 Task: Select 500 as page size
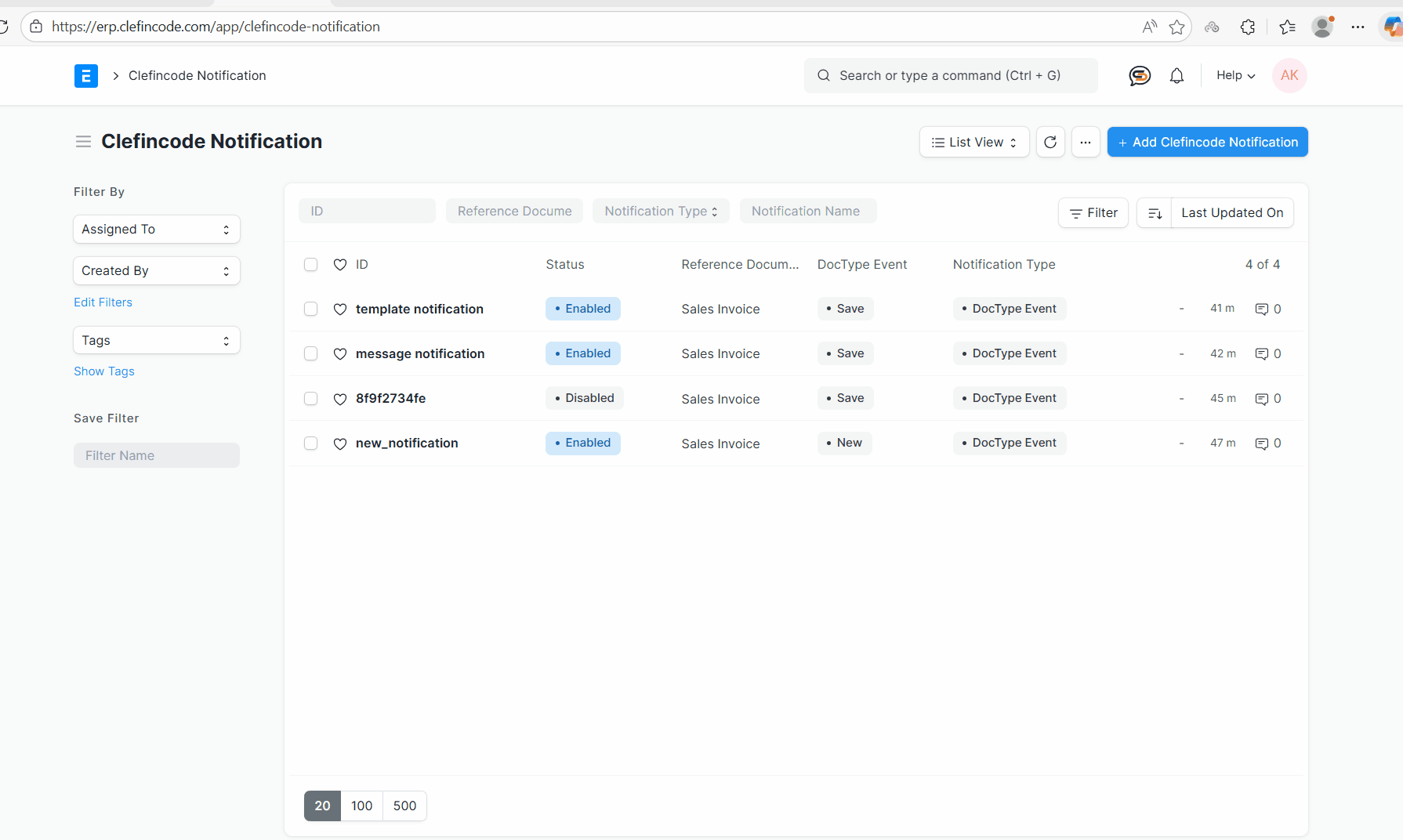(x=404, y=806)
